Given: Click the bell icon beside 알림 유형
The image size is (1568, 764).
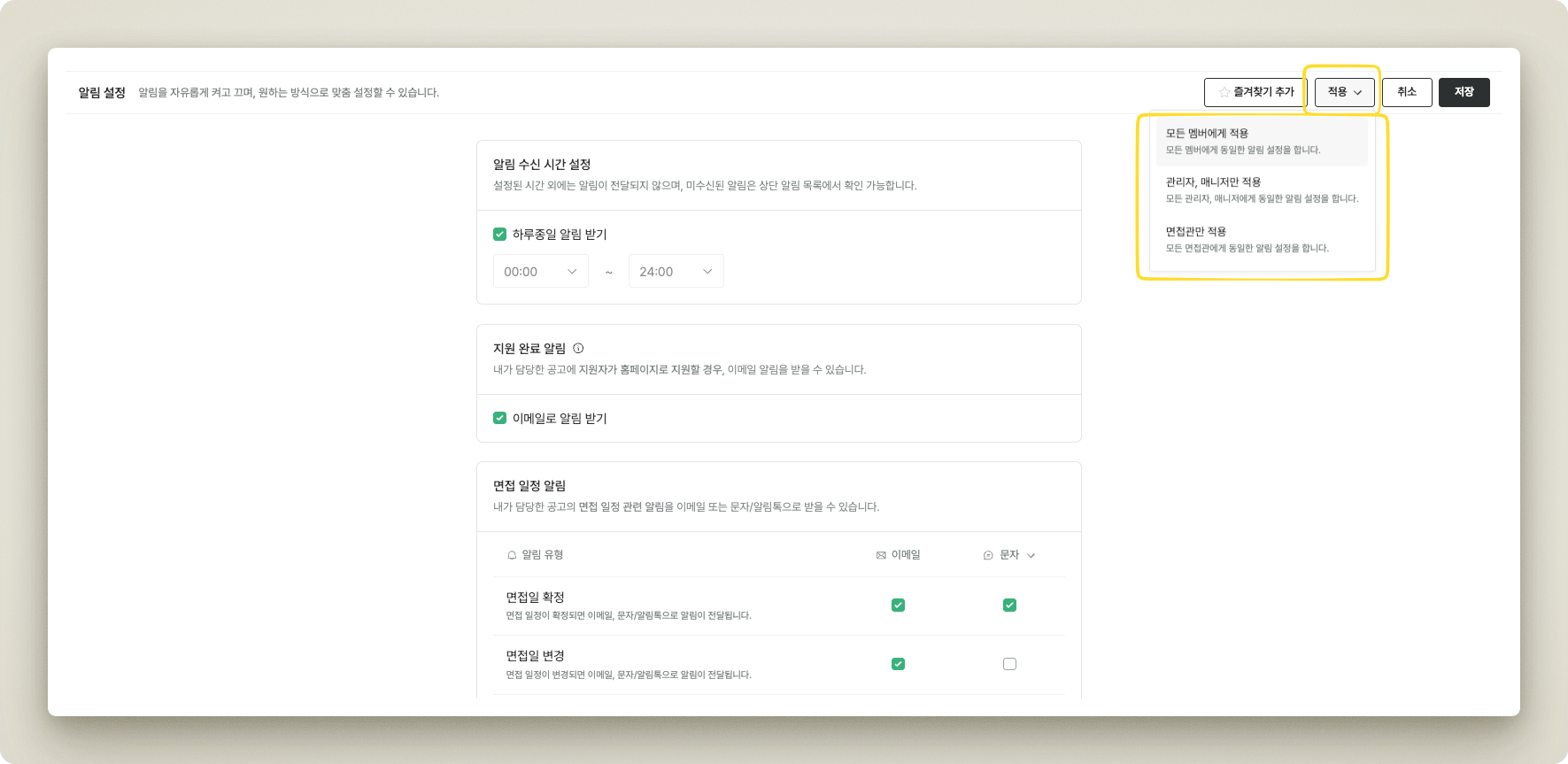Looking at the screenshot, I should 512,555.
